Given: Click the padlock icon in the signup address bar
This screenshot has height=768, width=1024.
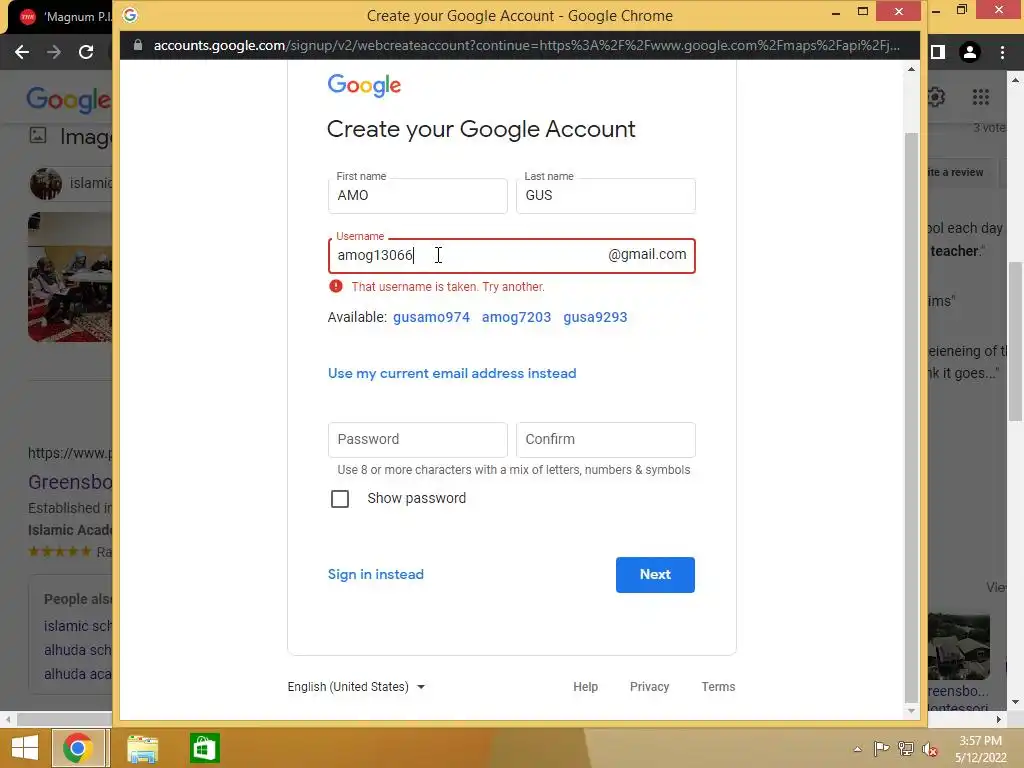Looking at the screenshot, I should point(137,45).
